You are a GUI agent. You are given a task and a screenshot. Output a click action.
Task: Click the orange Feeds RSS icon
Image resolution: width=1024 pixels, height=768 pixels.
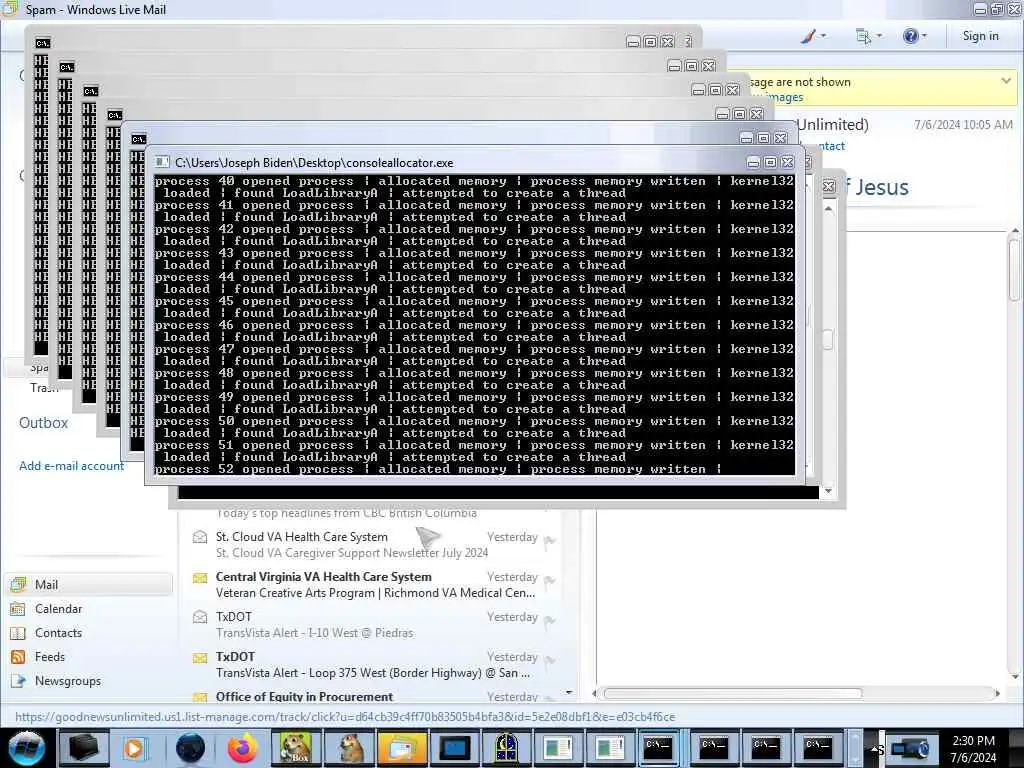(x=18, y=657)
